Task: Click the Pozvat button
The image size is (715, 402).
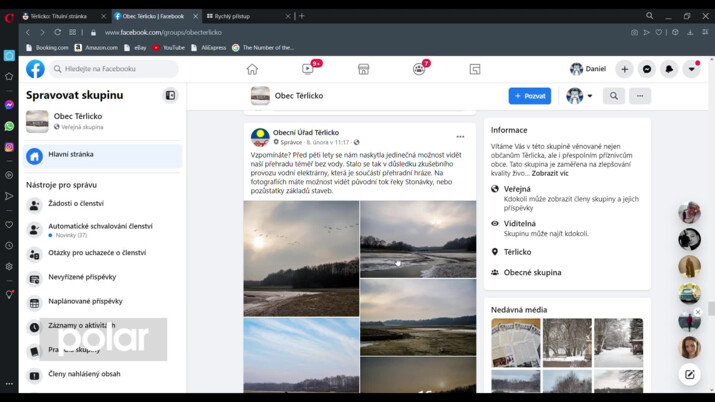Action: click(529, 96)
